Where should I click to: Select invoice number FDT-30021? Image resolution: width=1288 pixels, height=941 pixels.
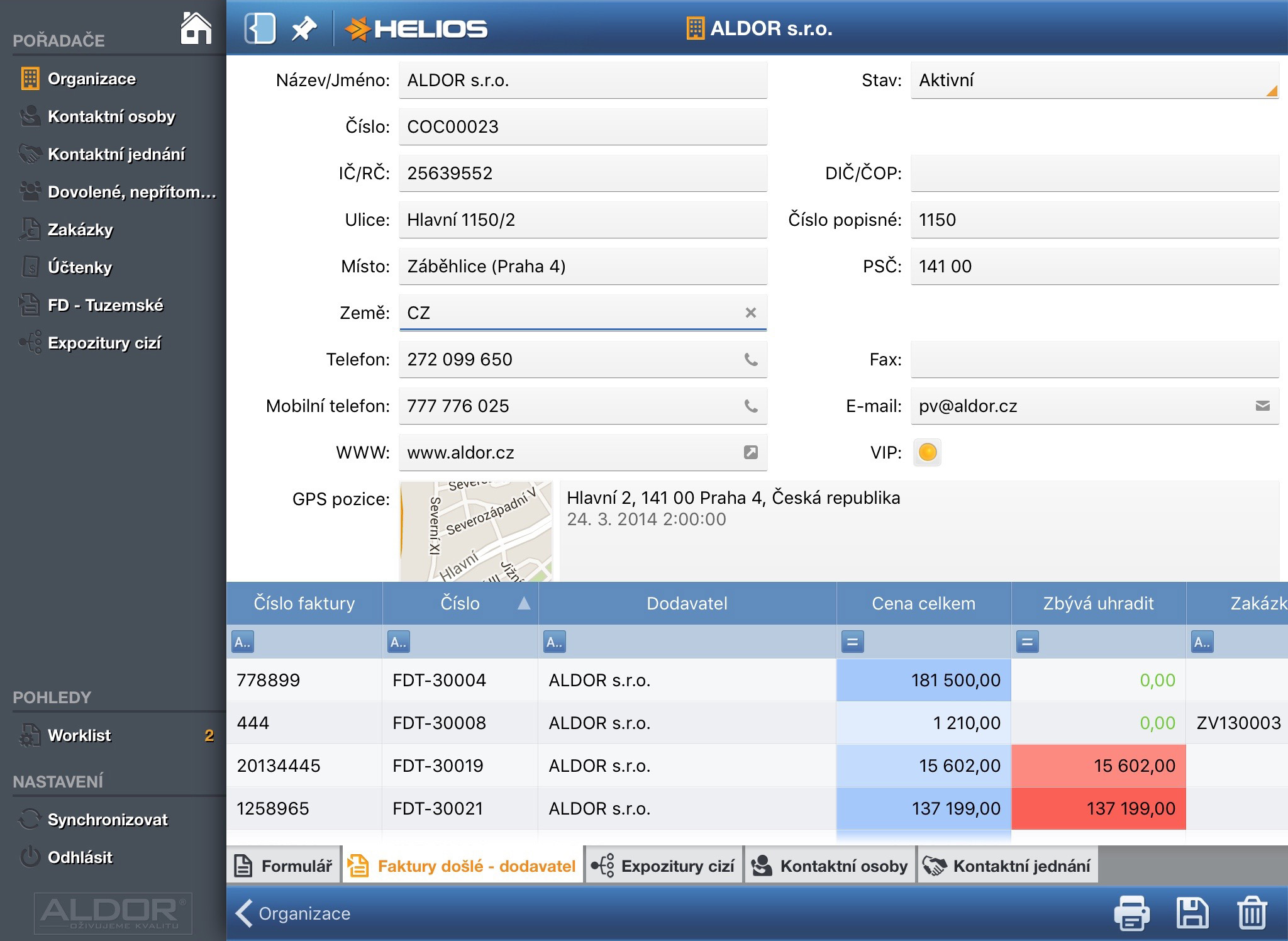[x=460, y=808]
